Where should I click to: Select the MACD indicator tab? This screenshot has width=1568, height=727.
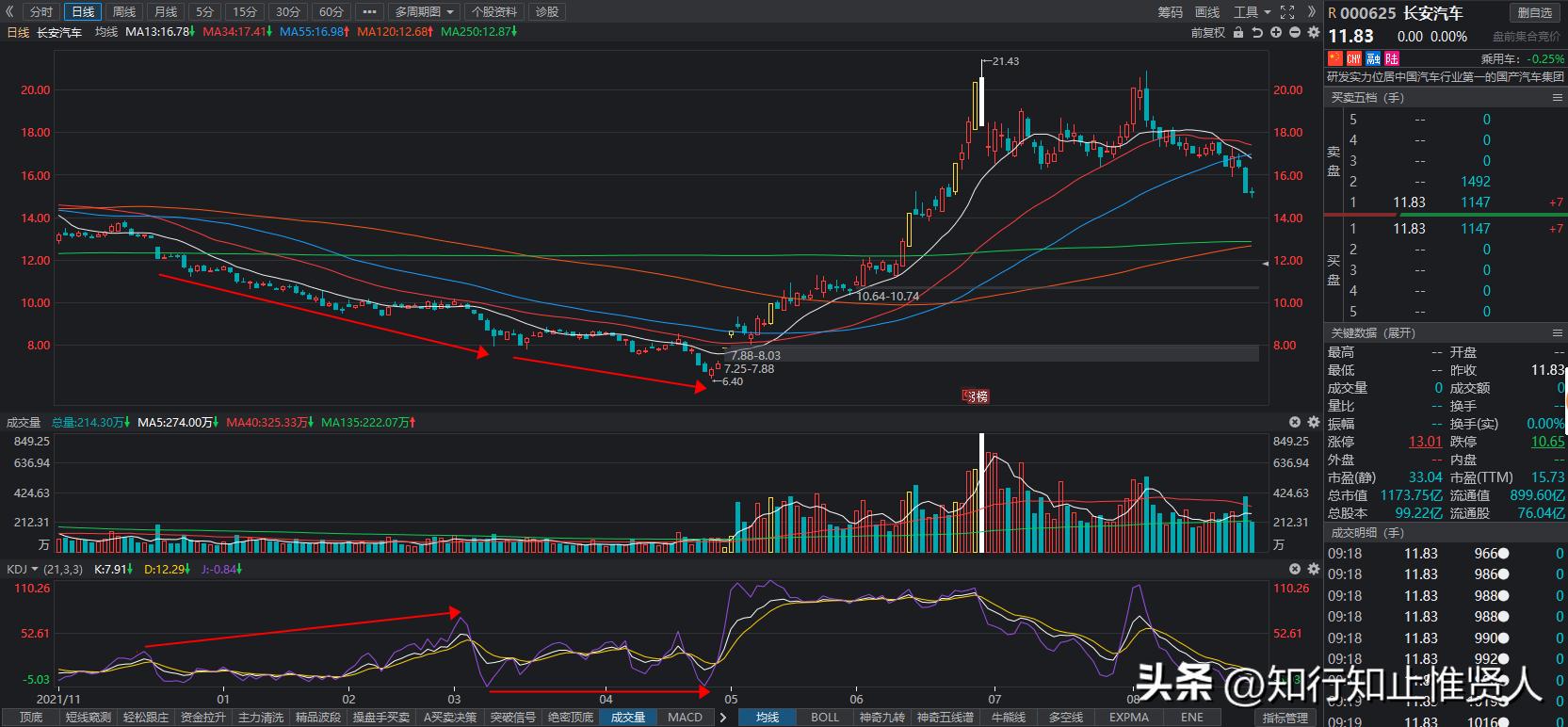(x=685, y=718)
